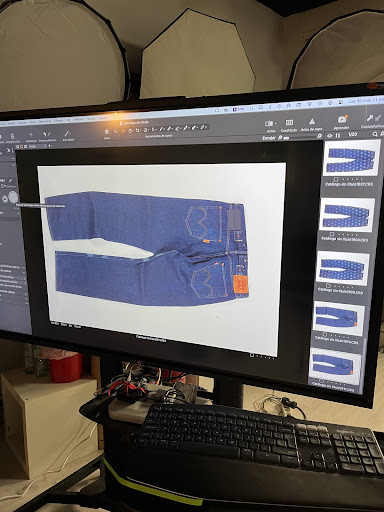Viewport: 384px width, 512px height.
Task: Click the magnifier search icon above the thumbnails
Action: (x=375, y=134)
